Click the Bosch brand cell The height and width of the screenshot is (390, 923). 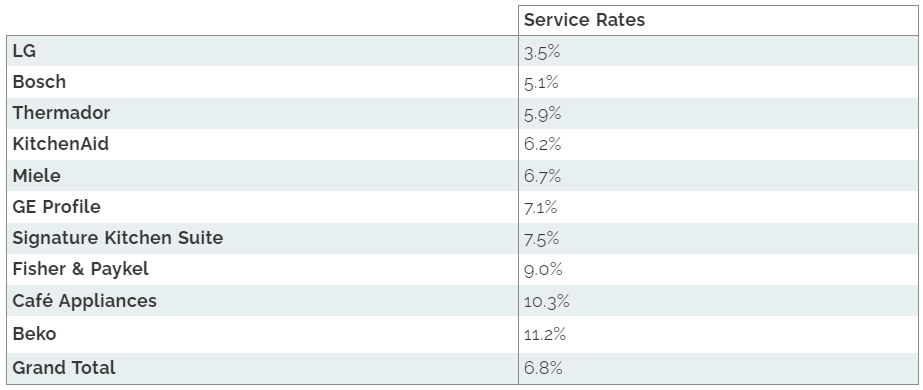coord(263,82)
